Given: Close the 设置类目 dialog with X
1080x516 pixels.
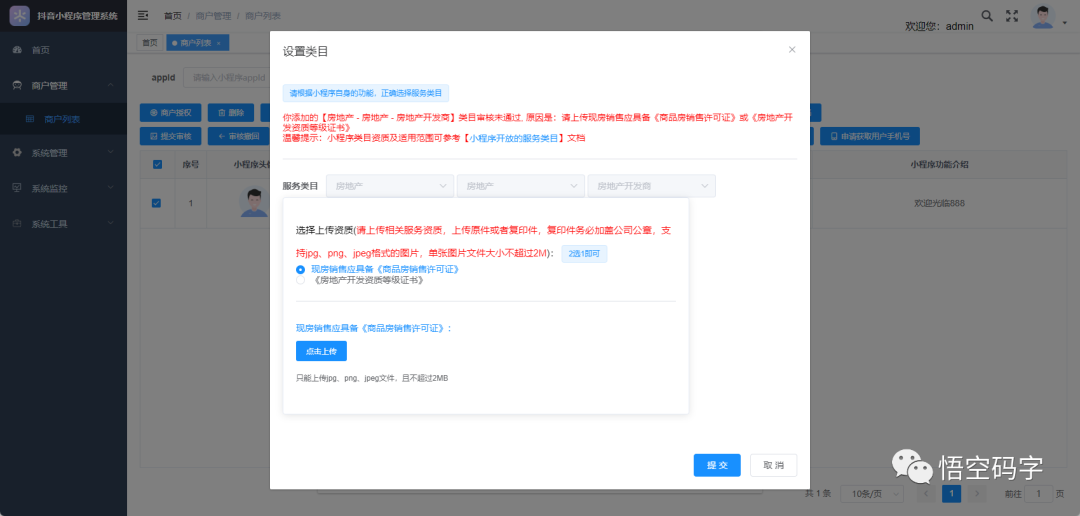Looking at the screenshot, I should (x=792, y=50).
